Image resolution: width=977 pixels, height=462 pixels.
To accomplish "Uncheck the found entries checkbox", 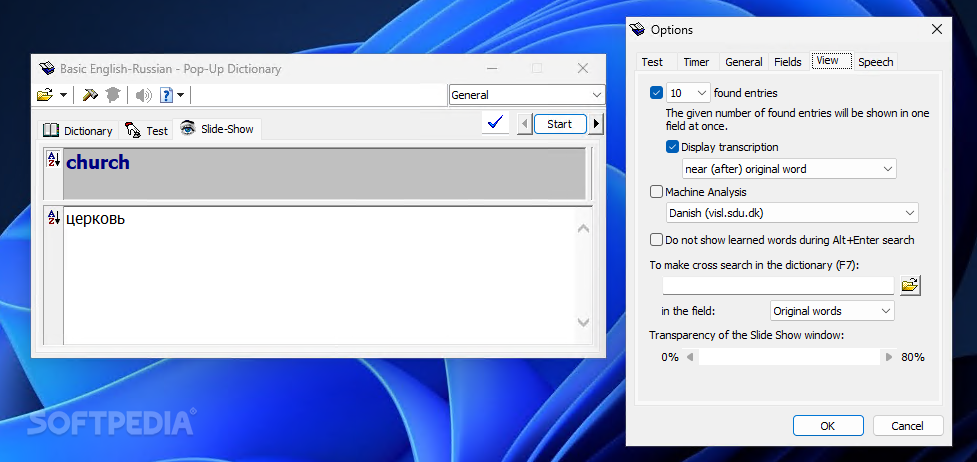I will (656, 93).
